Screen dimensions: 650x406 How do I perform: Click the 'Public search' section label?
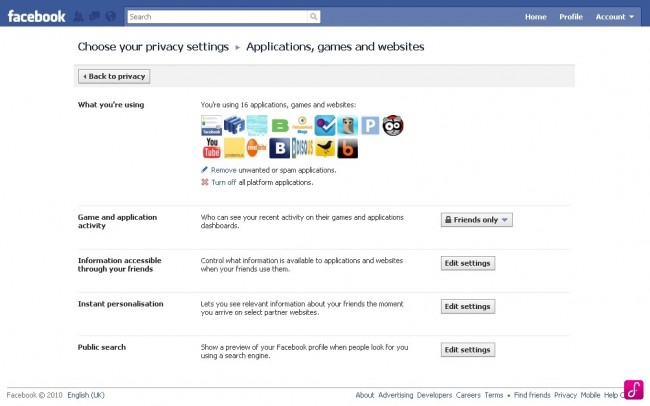pos(102,348)
